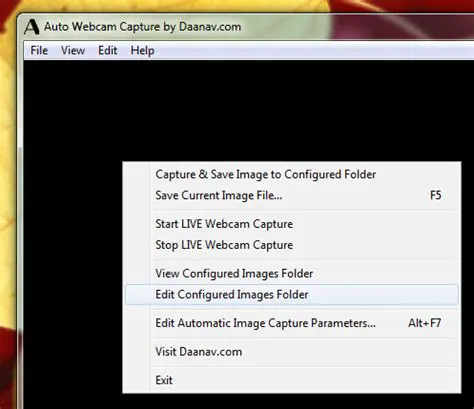Open the File menu
This screenshot has height=409, width=474.
pos(39,51)
